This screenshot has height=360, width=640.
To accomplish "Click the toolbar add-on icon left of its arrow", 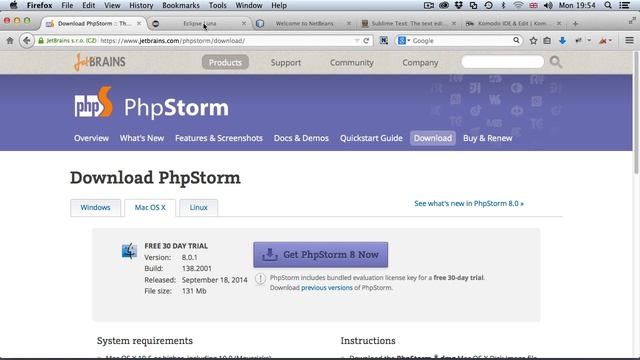I will pos(578,40).
